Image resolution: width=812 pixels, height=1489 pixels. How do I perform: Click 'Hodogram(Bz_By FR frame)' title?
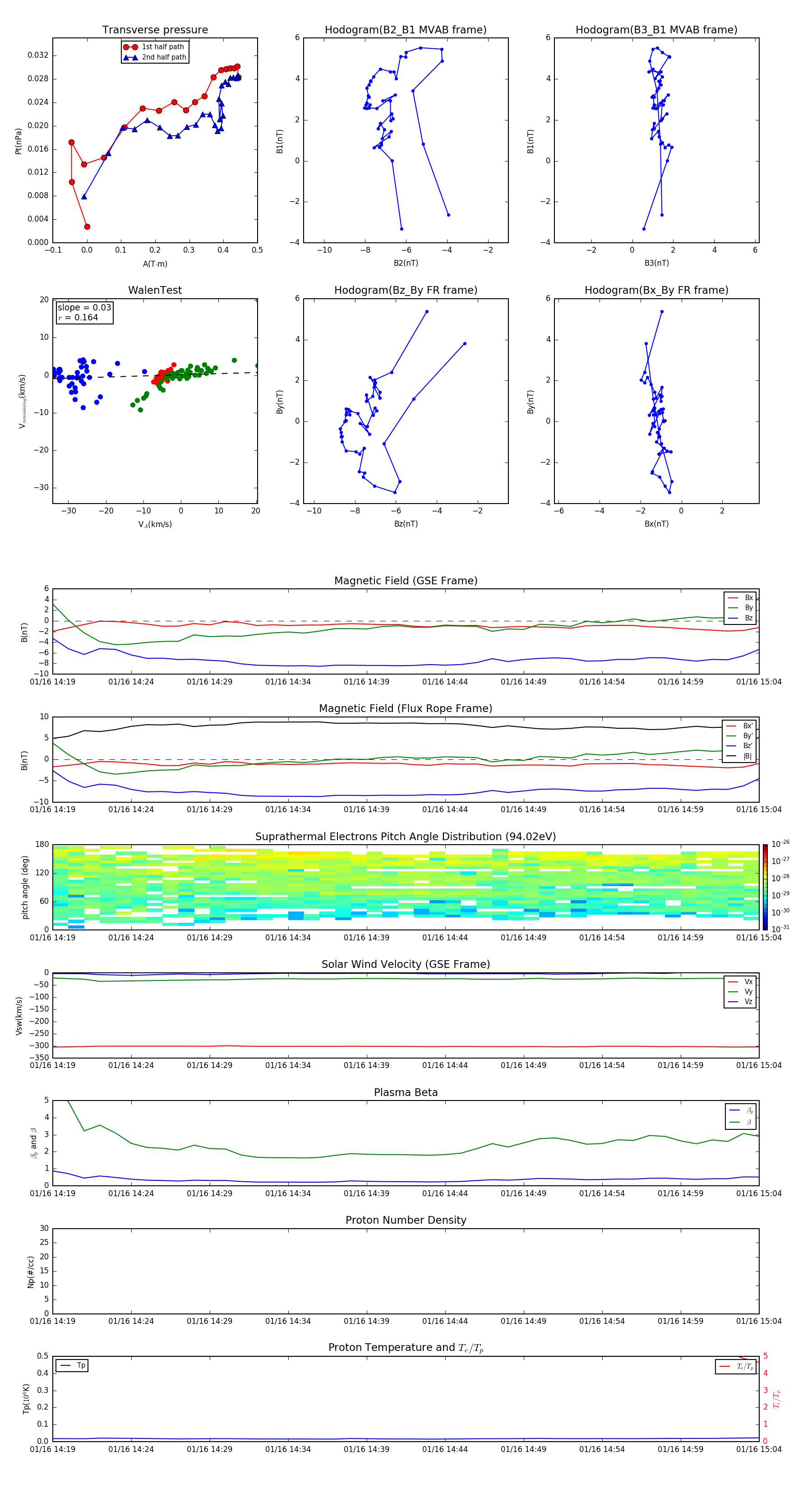tap(406, 290)
